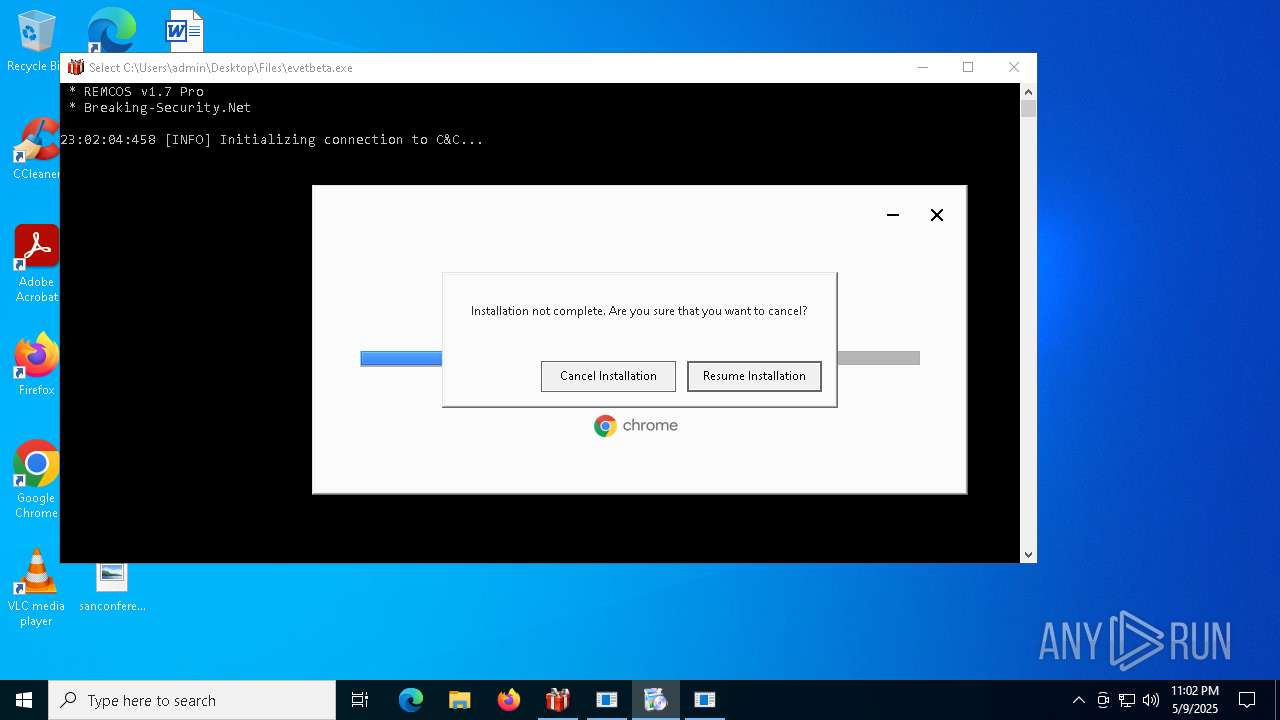Open the notification center

1247,700
